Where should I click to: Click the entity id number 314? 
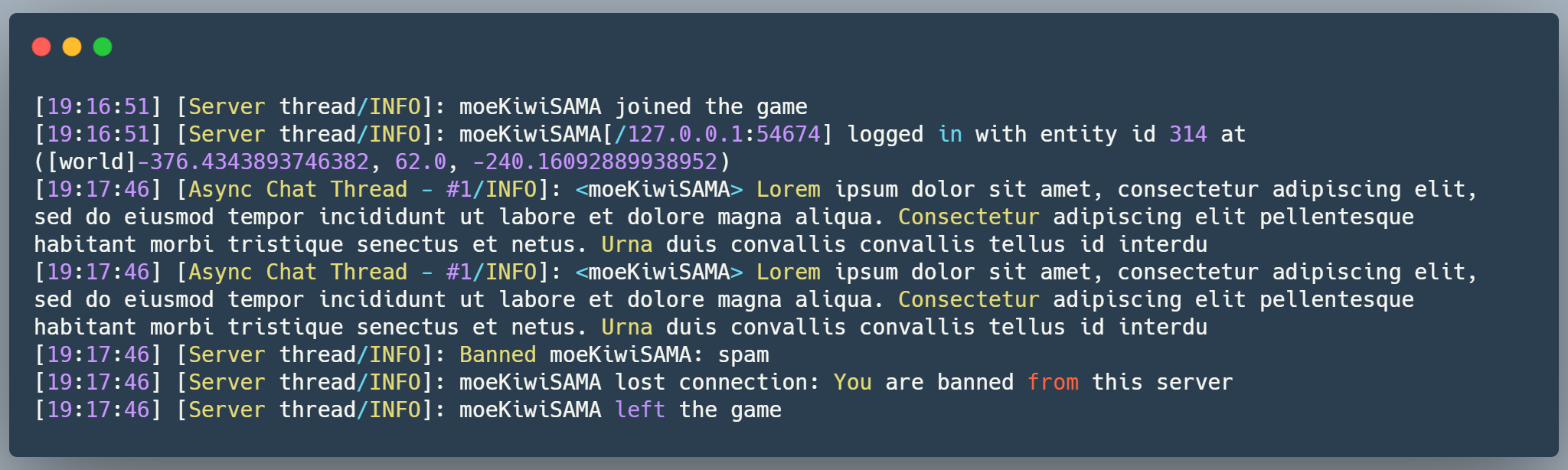point(1187,134)
